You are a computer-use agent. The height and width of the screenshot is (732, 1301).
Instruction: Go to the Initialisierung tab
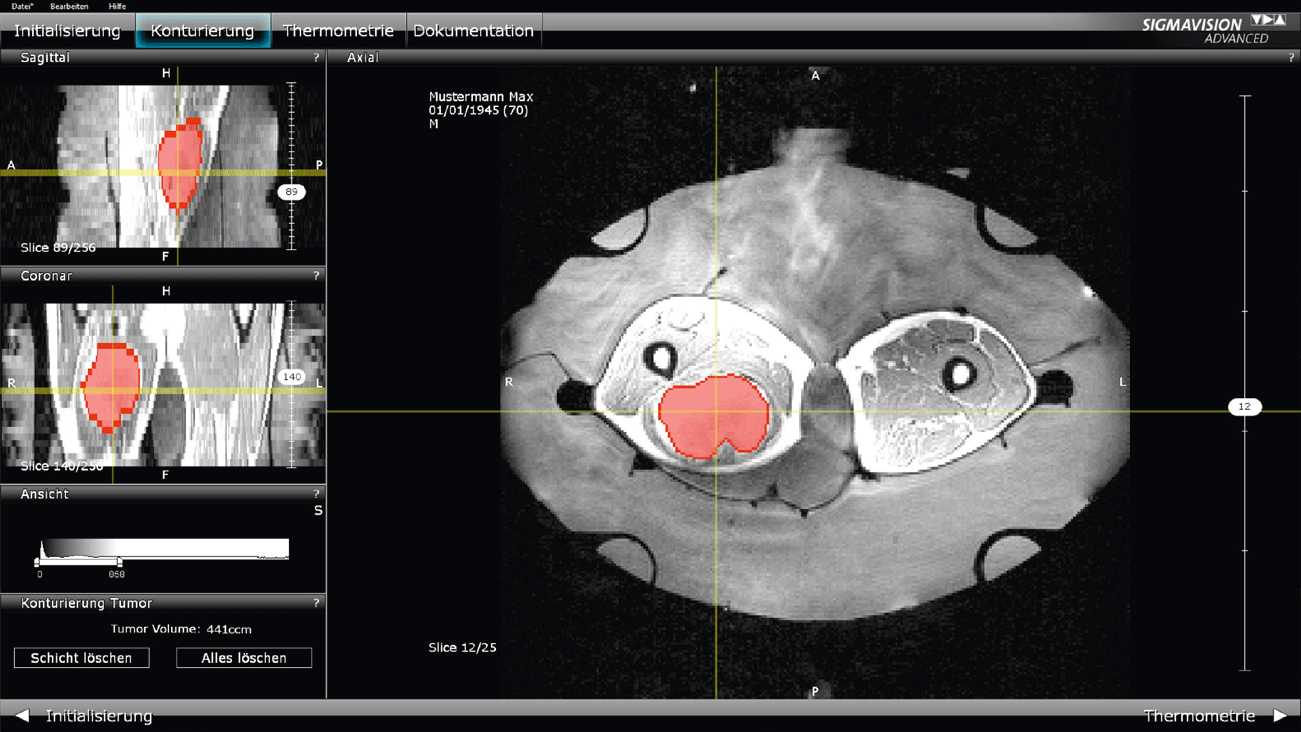[x=67, y=31]
